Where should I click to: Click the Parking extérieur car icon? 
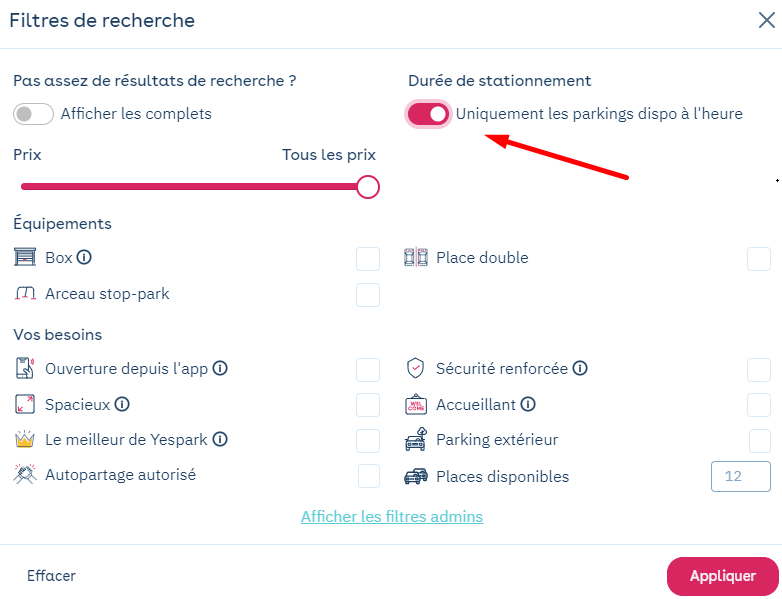click(415, 439)
